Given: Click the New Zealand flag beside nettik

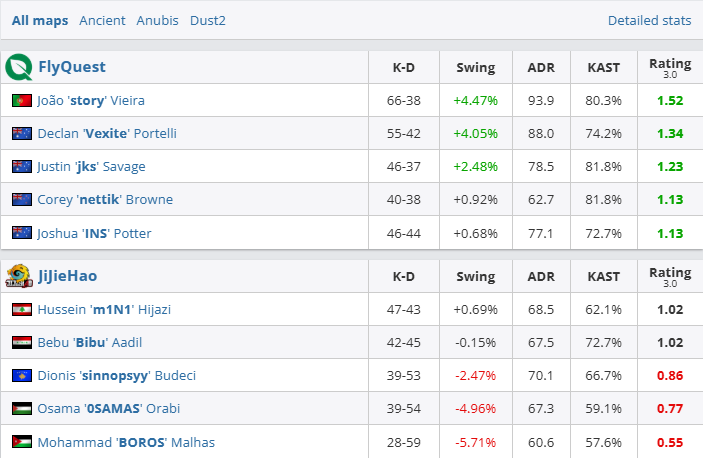Looking at the screenshot, I should pyautogui.click(x=22, y=199).
